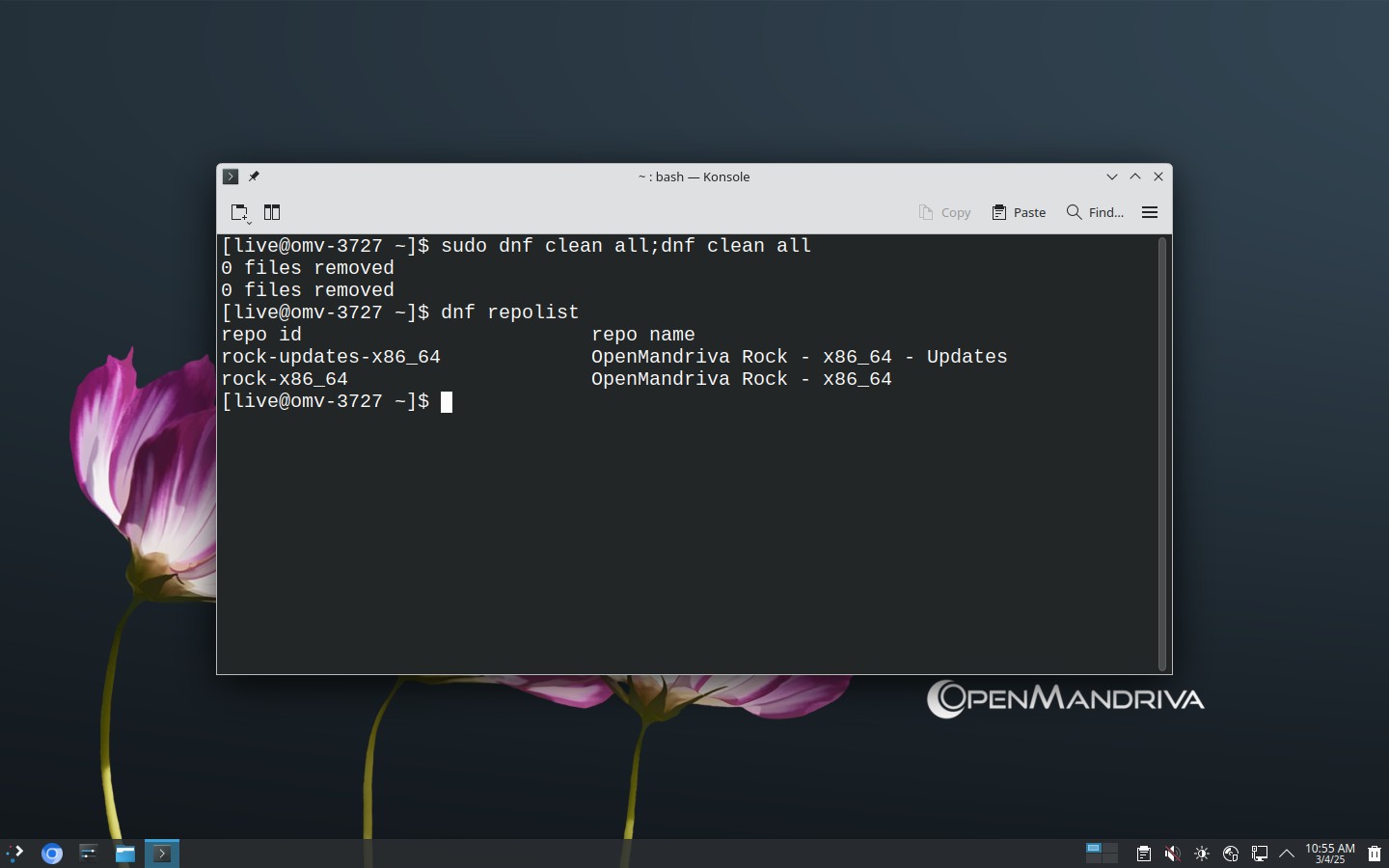Open the application launcher menu

pyautogui.click(x=15, y=853)
